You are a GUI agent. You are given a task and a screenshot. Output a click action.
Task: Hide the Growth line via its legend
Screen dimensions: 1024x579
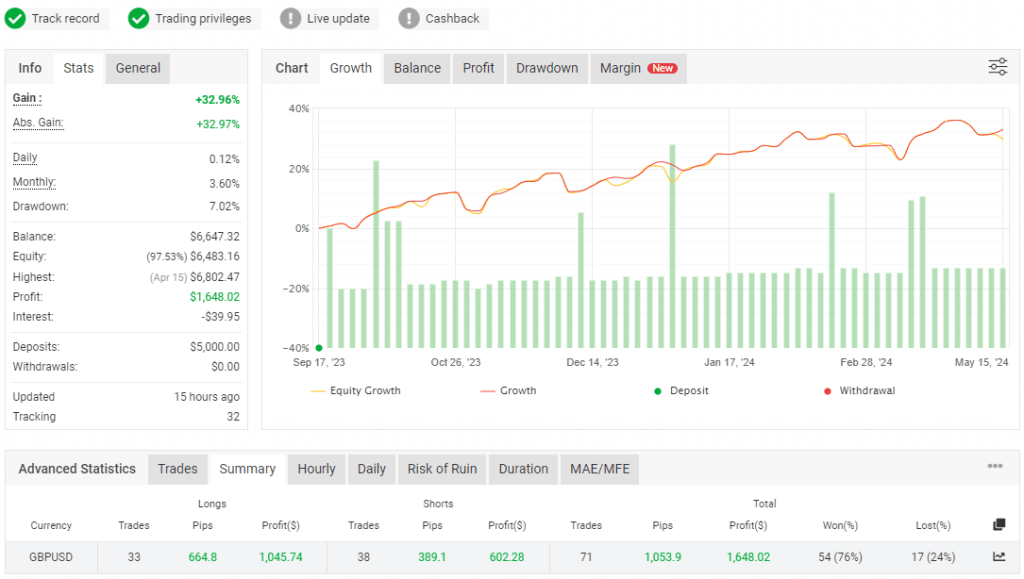tap(509, 391)
